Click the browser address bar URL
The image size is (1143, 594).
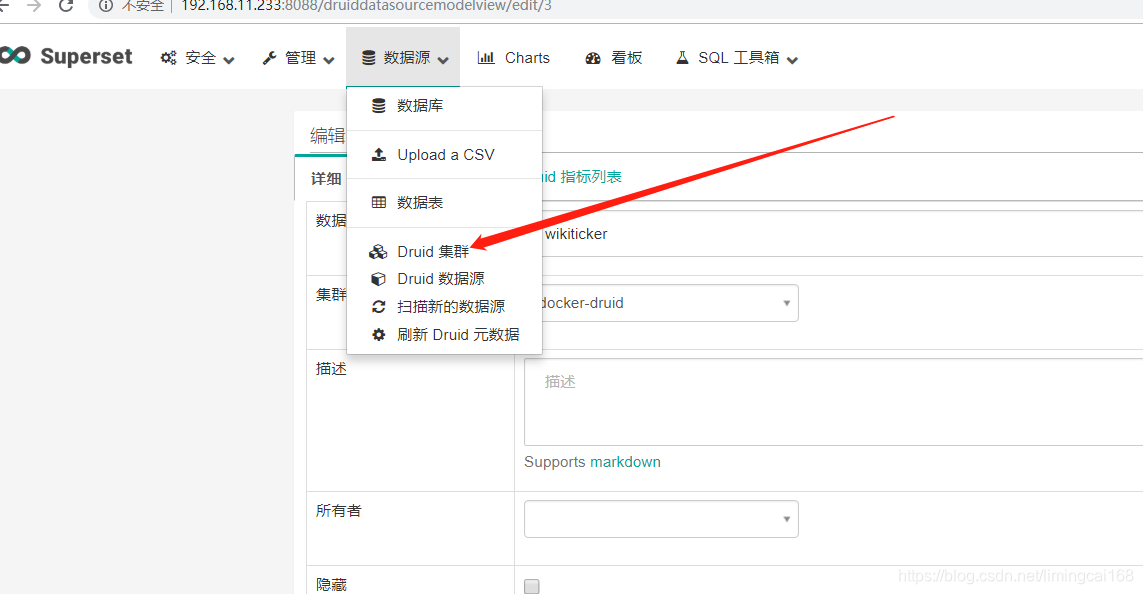coord(366,6)
